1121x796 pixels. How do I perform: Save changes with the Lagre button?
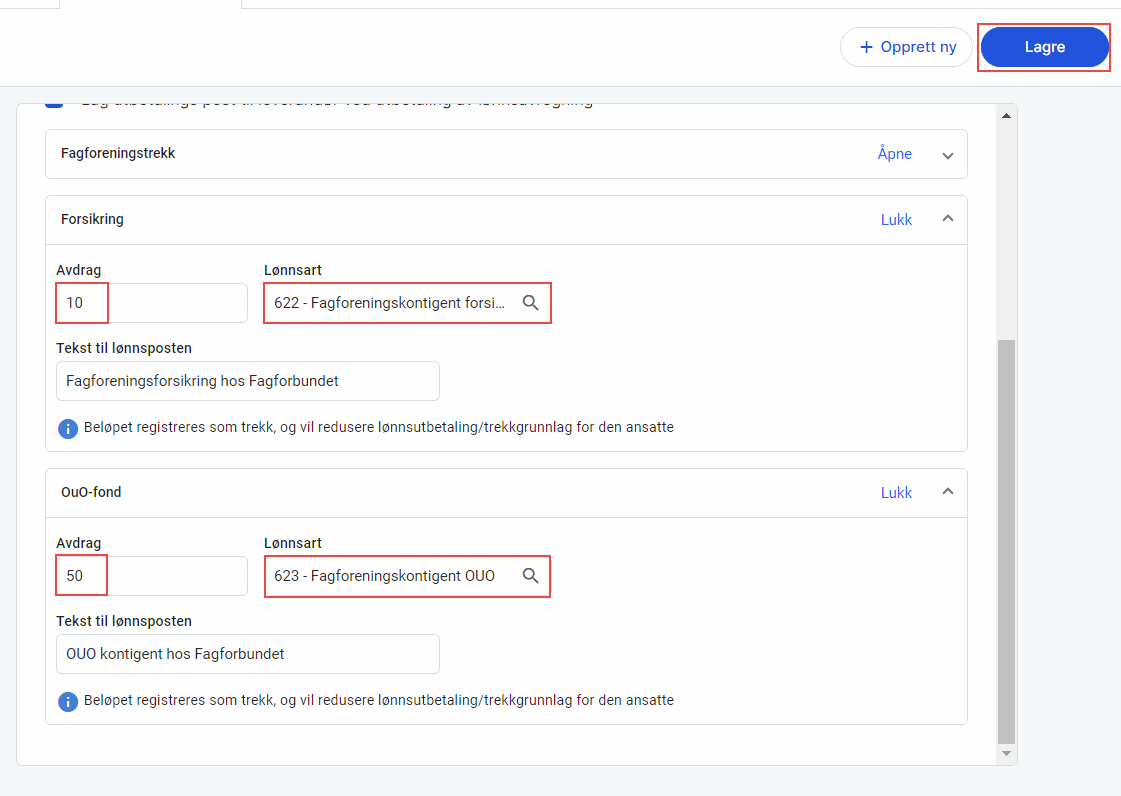point(1044,47)
